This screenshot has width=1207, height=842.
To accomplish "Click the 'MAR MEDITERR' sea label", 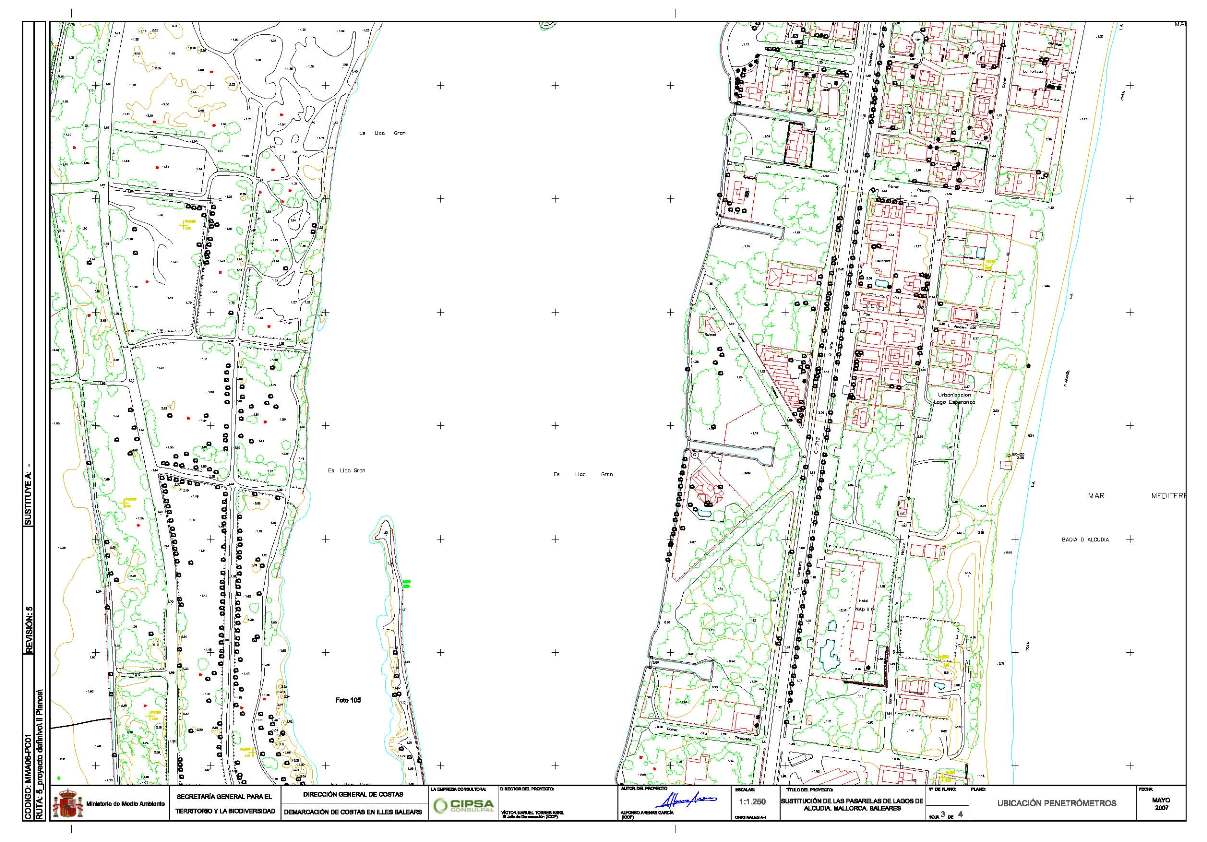I will (x=1137, y=496).
